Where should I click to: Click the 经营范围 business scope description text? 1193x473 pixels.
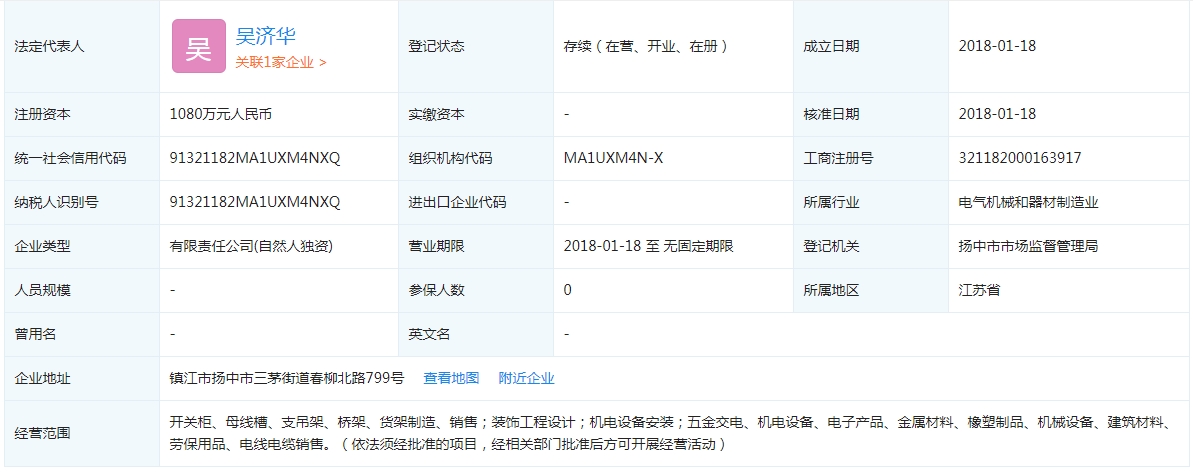(x=670, y=434)
